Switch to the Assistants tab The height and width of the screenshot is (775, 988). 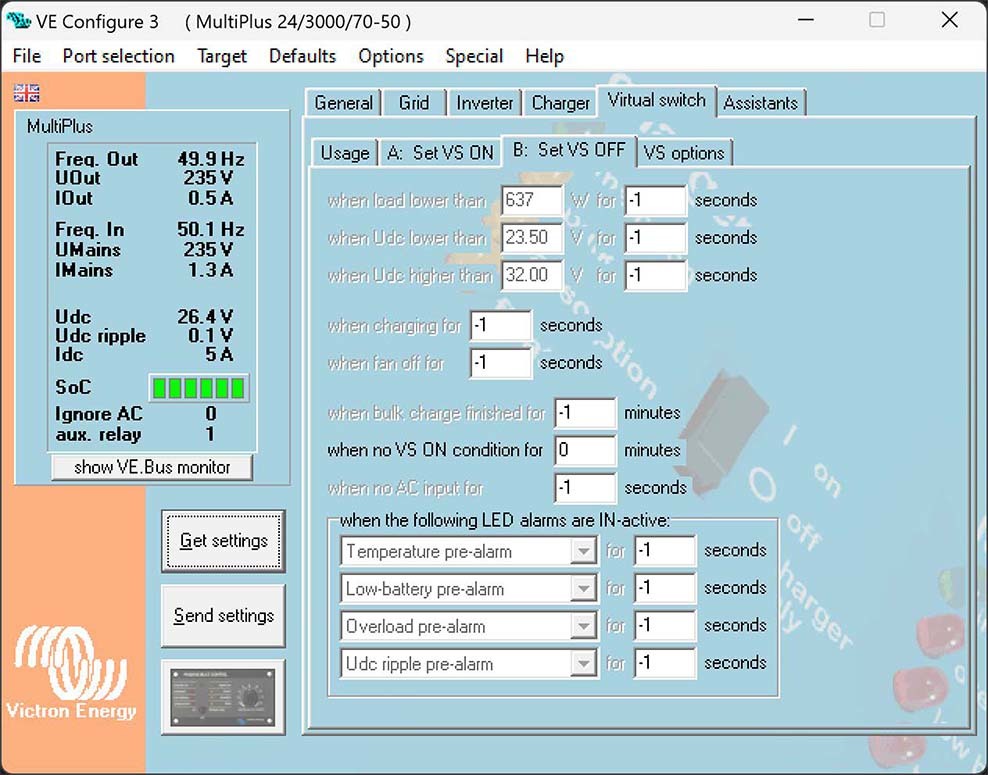(x=760, y=103)
